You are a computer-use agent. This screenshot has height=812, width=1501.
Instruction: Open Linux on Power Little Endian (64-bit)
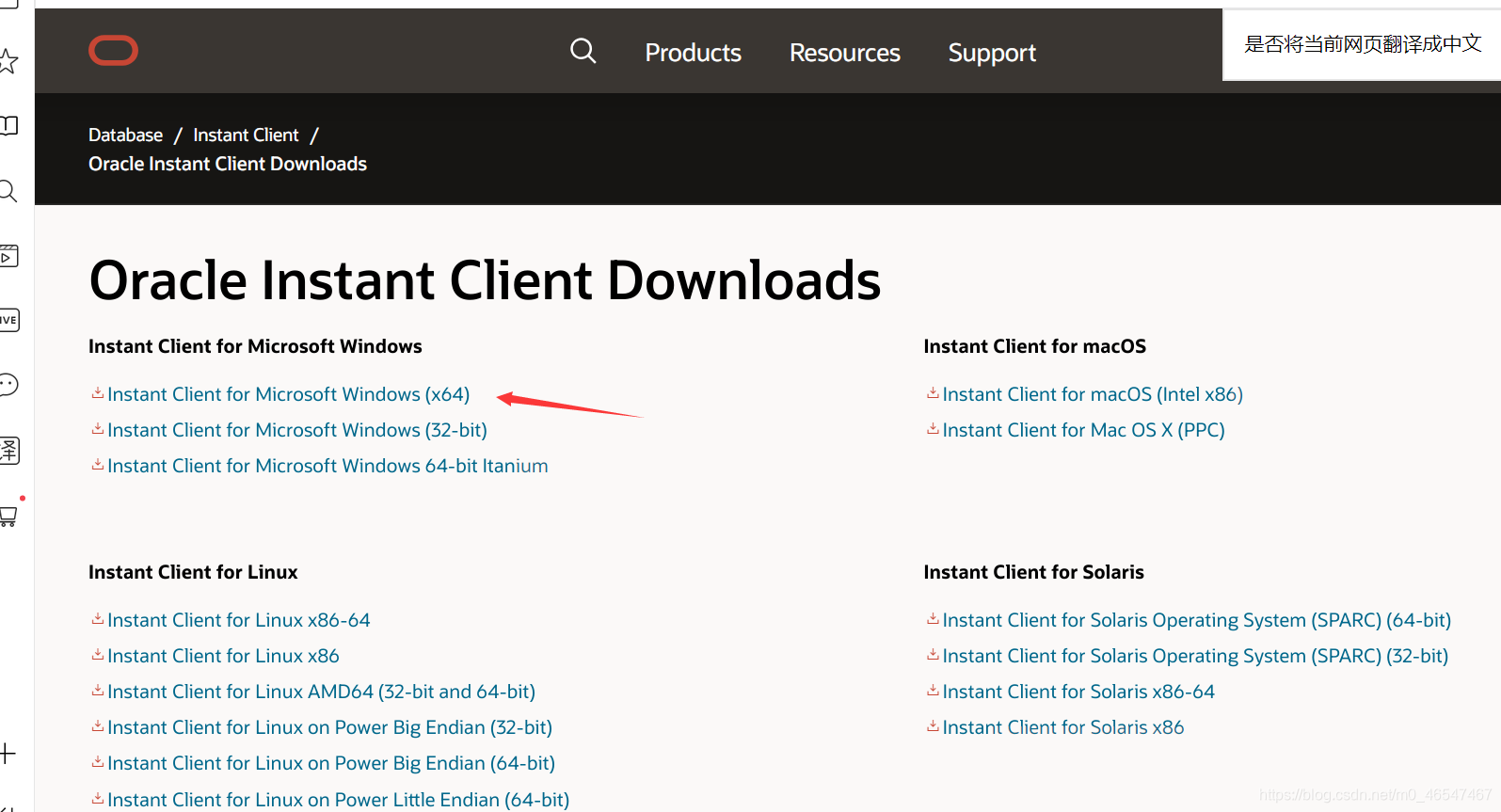coord(338,799)
